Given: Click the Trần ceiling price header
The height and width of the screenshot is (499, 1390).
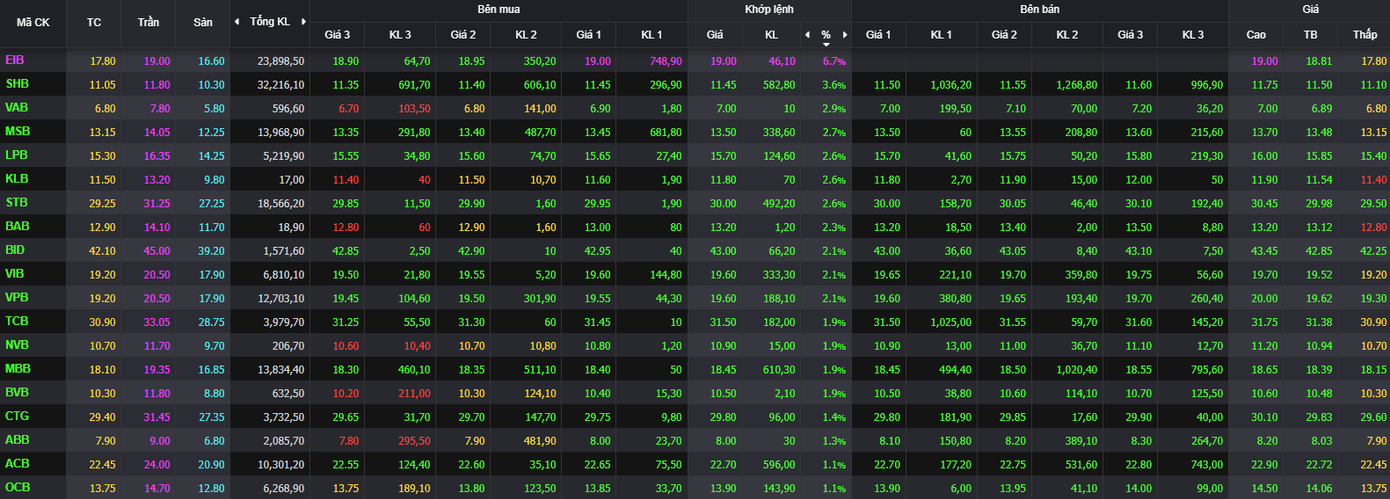Looking at the screenshot, I should 148,21.
